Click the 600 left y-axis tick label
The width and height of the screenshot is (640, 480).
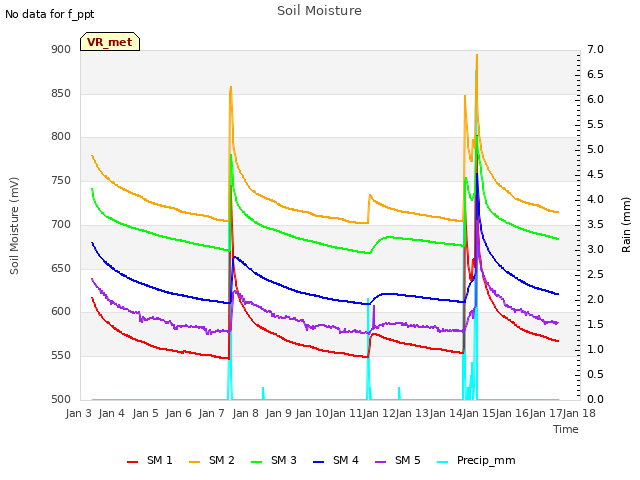[61, 312]
